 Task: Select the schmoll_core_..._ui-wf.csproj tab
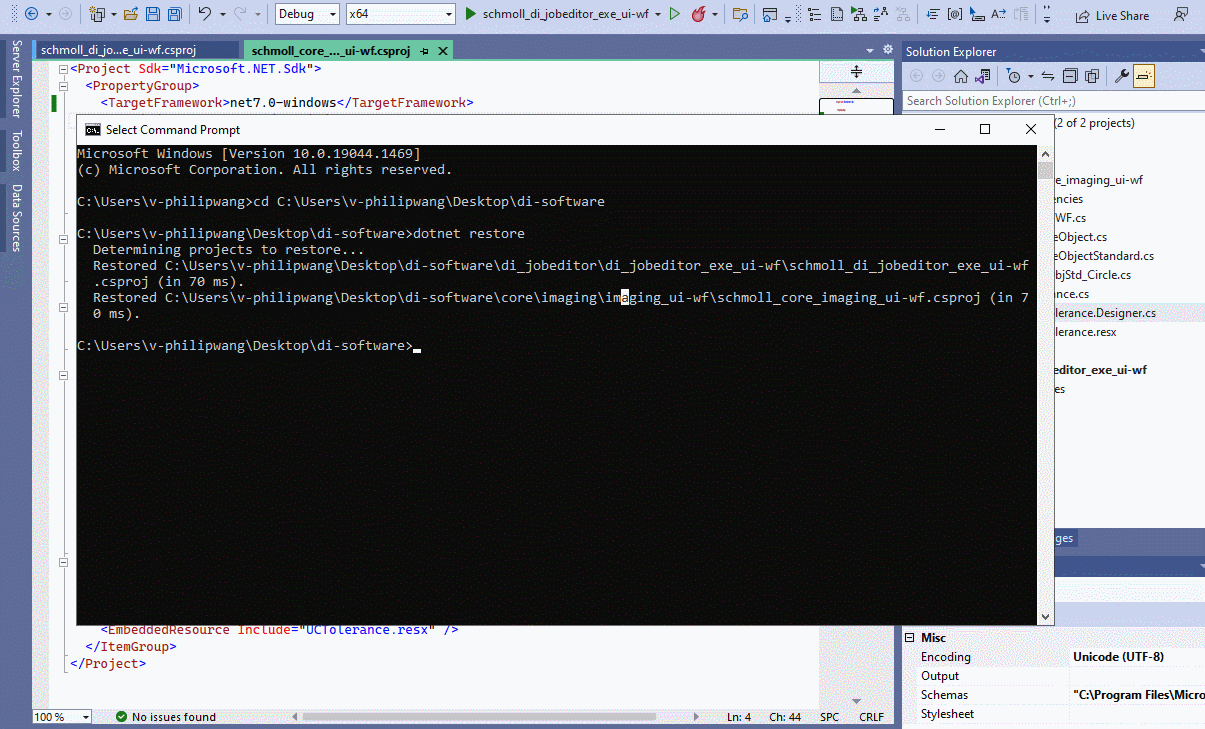[331, 51]
